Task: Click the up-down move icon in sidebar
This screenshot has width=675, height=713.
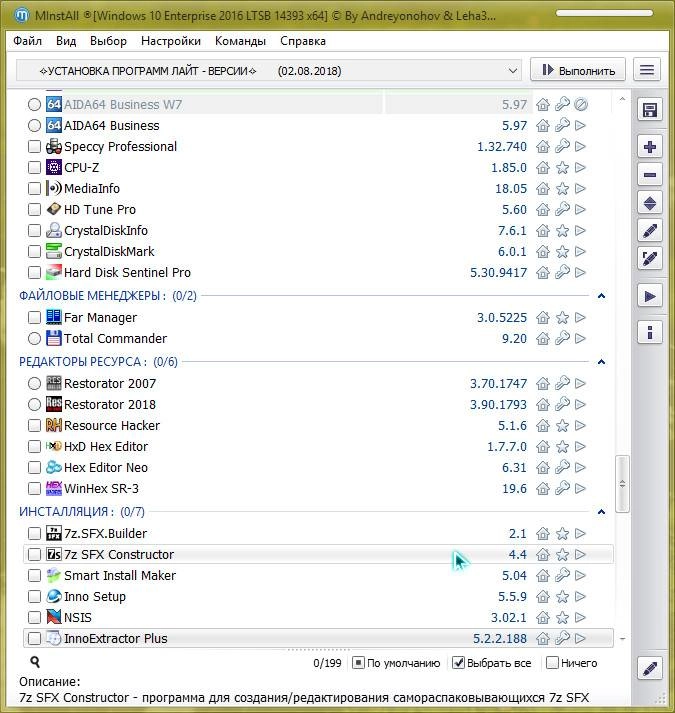Action: tap(650, 203)
